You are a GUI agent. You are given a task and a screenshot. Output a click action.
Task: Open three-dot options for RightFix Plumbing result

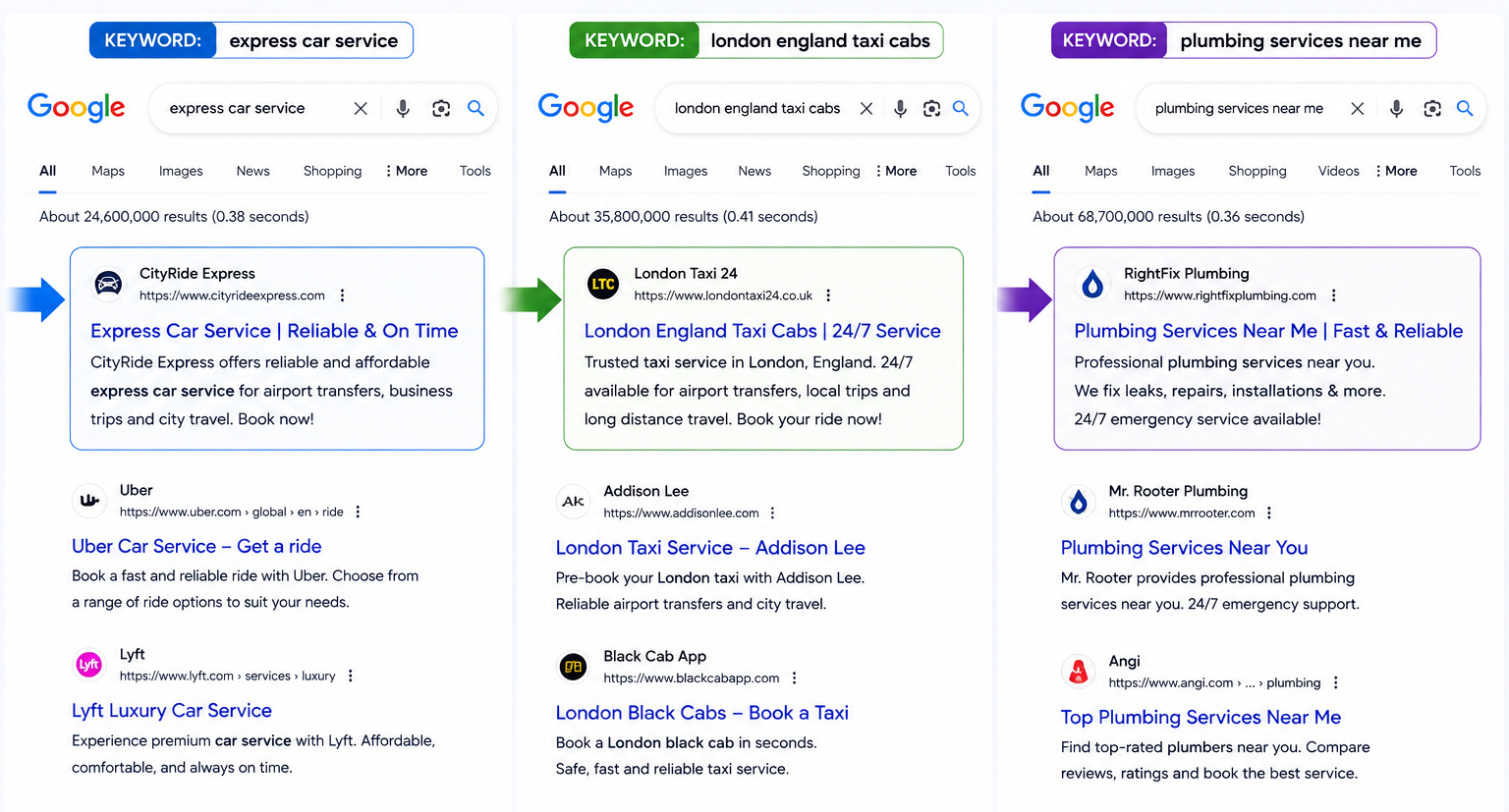[x=1333, y=296]
